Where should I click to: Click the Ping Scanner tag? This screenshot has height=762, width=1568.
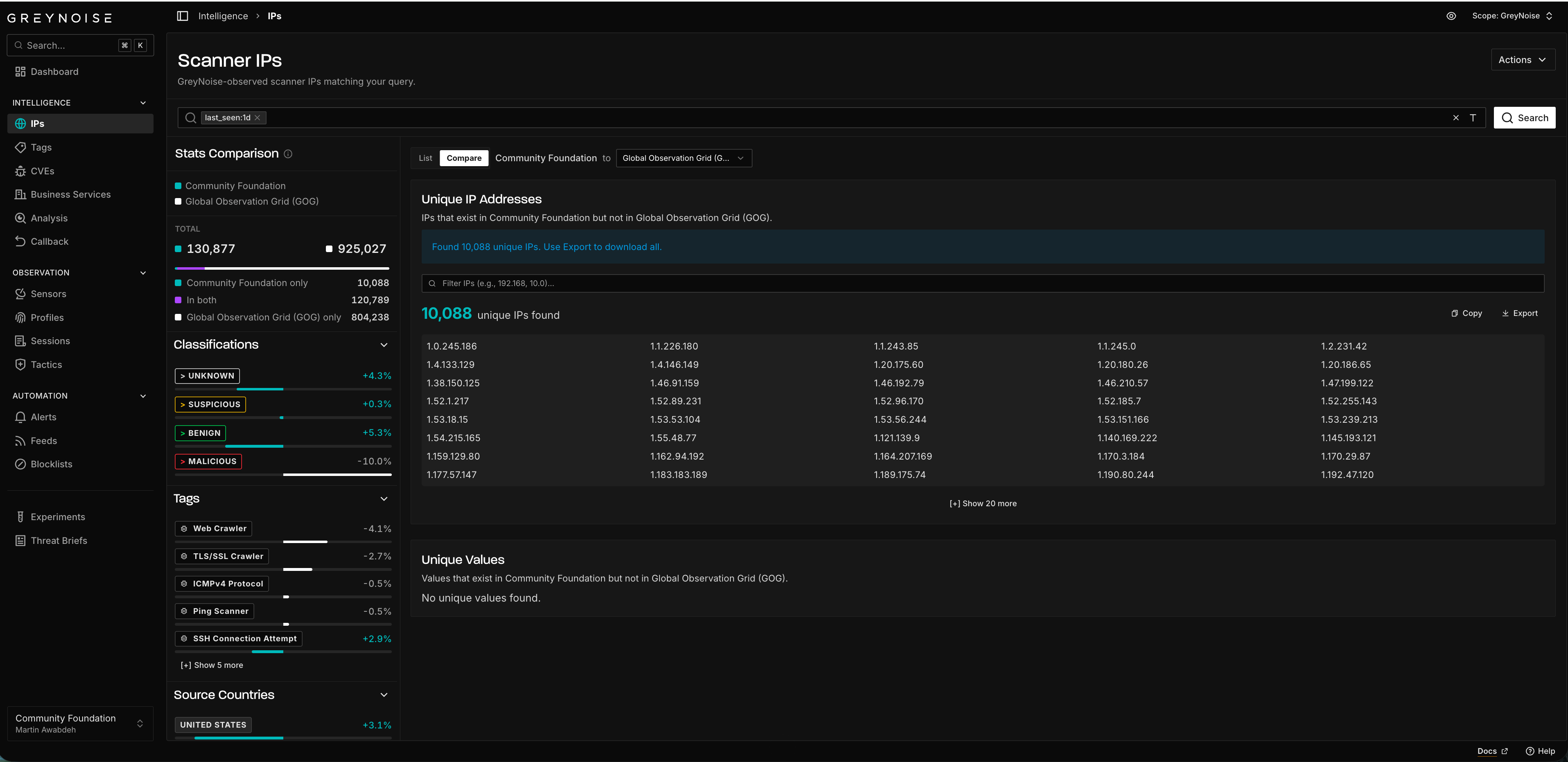[x=214, y=611]
